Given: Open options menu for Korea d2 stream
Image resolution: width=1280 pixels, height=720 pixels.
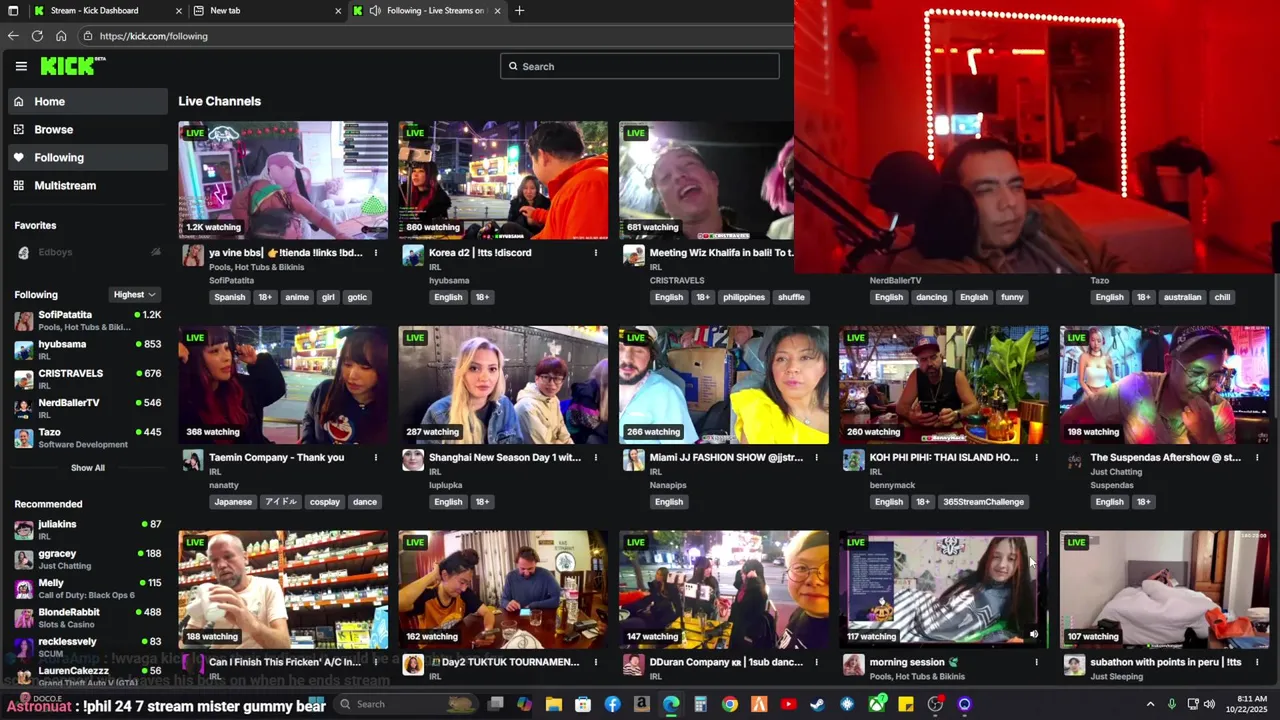Looking at the screenshot, I should (596, 253).
